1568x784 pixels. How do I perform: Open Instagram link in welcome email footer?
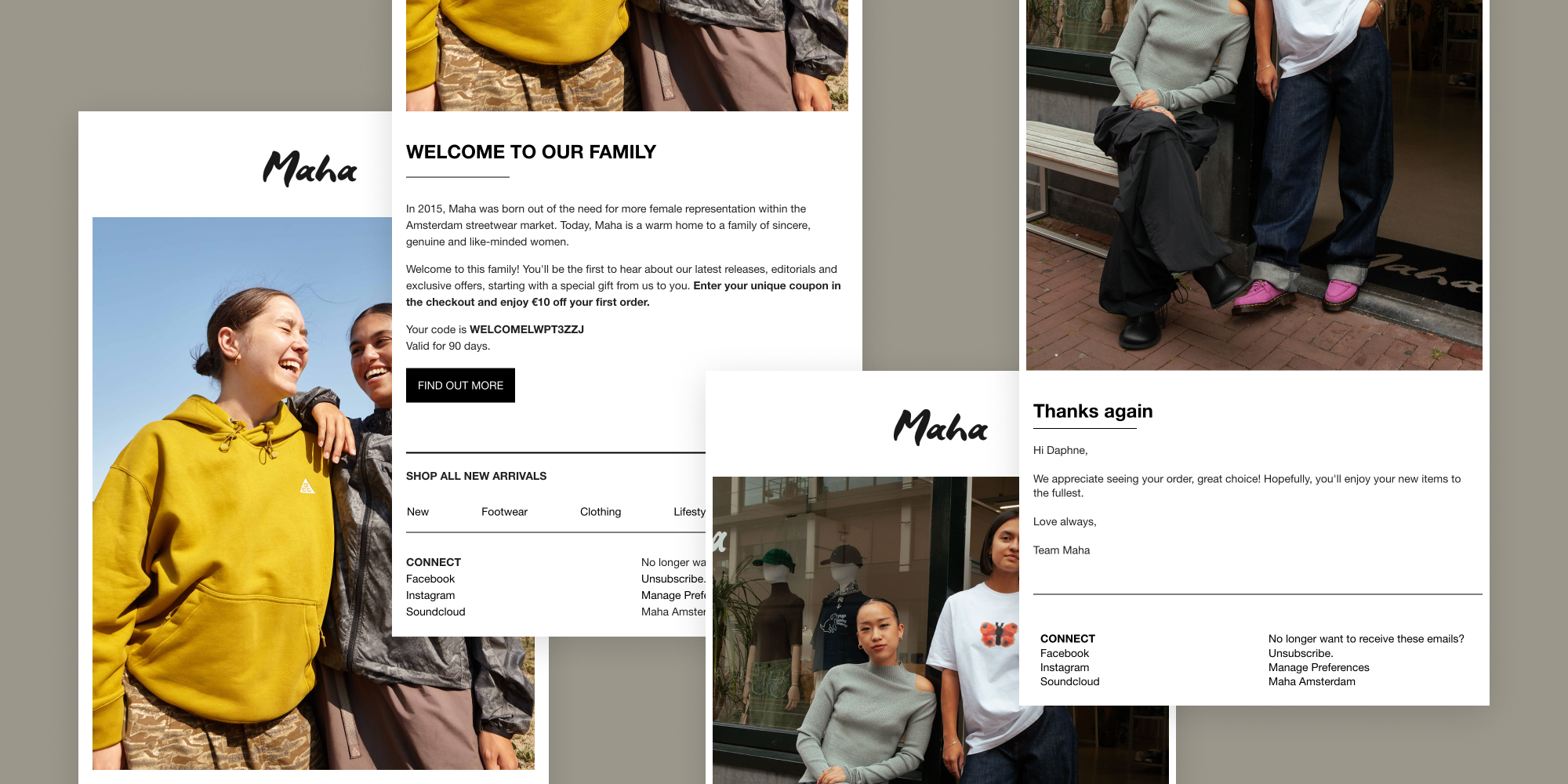pos(430,595)
